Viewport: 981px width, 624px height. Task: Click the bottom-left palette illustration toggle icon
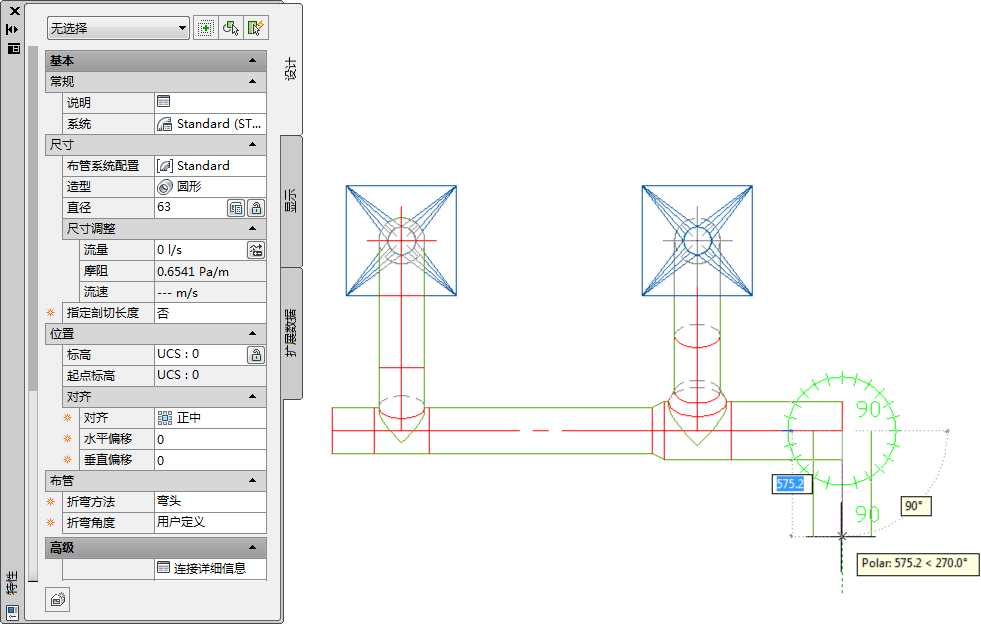coord(58,600)
